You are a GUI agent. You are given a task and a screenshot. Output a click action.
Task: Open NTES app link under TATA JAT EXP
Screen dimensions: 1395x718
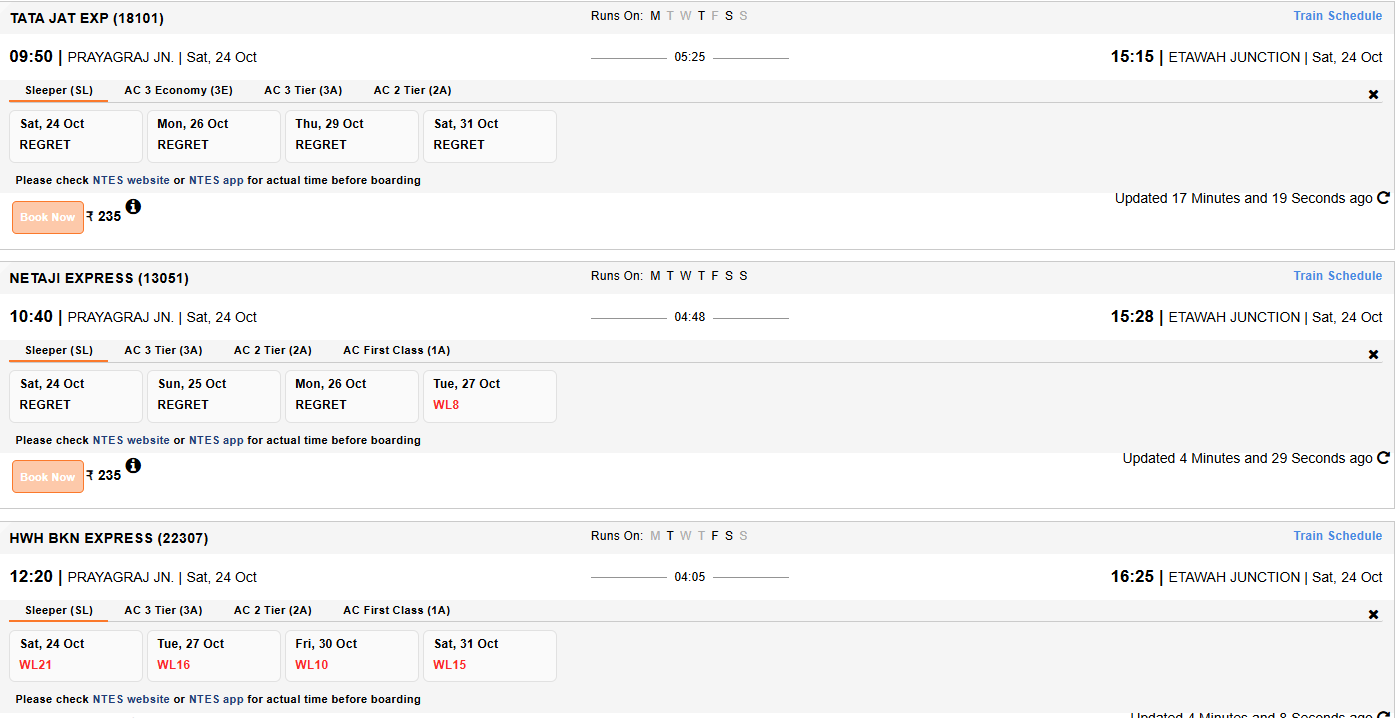click(216, 181)
